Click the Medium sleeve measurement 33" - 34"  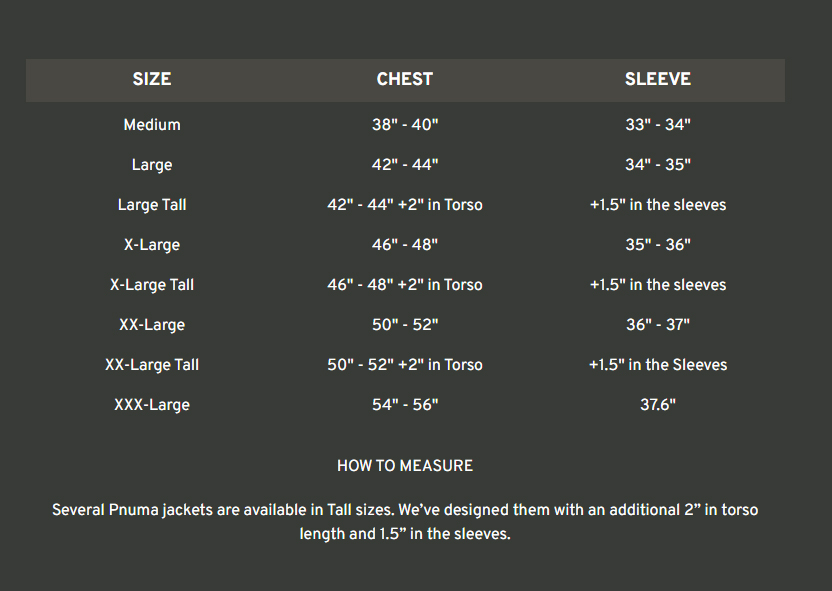pos(658,125)
